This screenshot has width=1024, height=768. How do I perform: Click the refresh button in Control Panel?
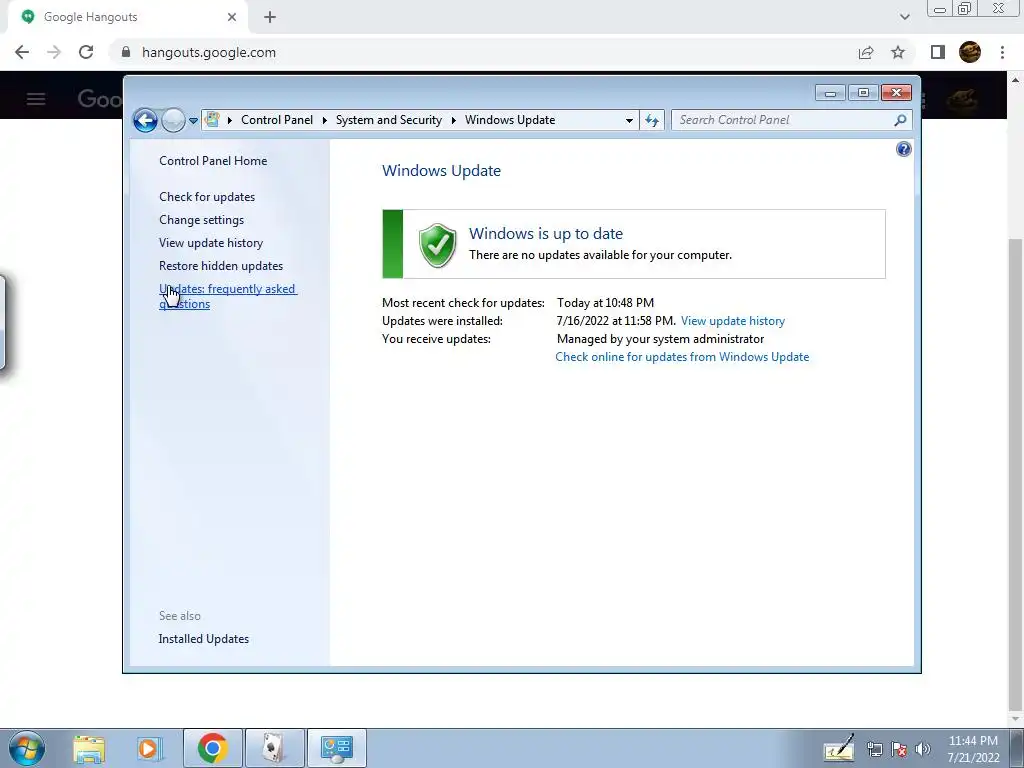[652, 120]
